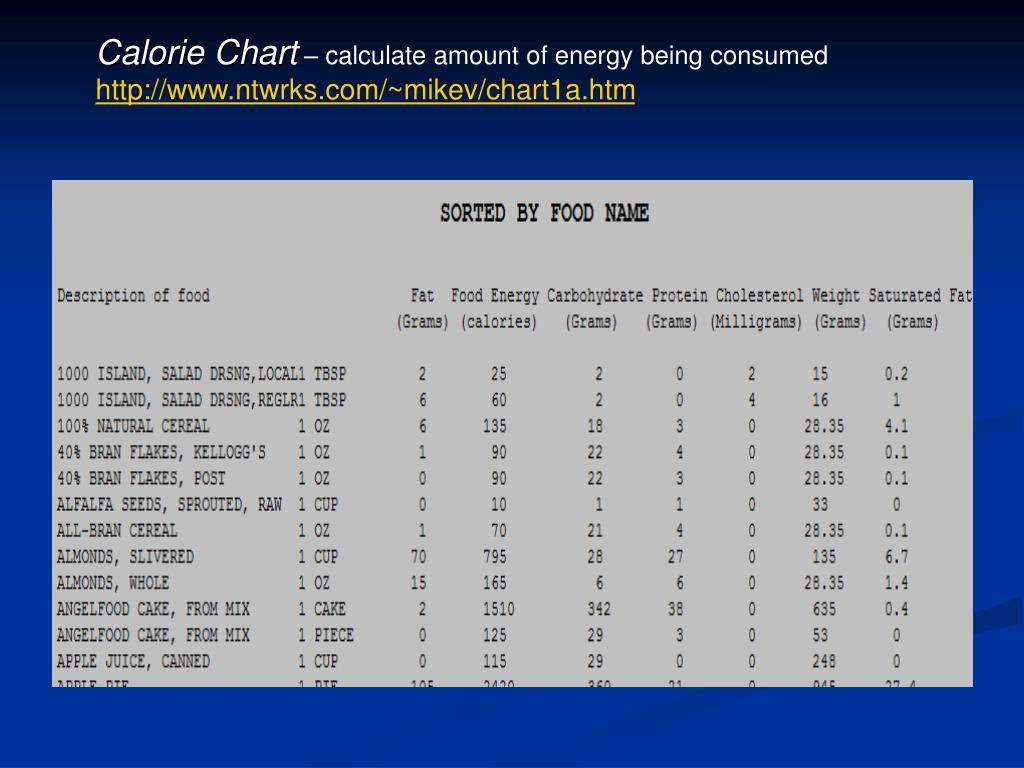Select the 'APPLE JUICE, CANNED' row name

point(133,662)
